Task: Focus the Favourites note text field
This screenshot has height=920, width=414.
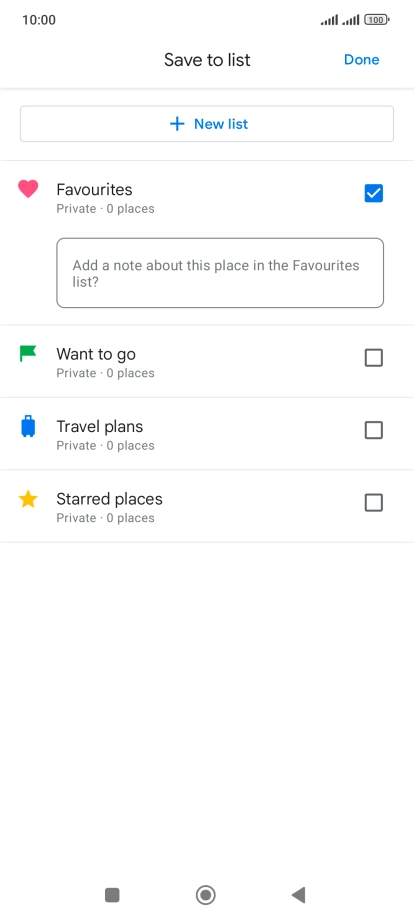Action: pyautogui.click(x=220, y=273)
